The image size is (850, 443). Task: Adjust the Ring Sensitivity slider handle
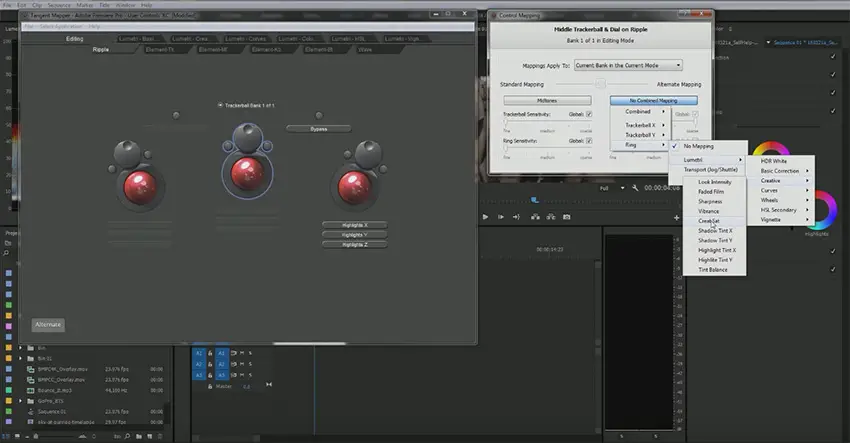point(506,150)
